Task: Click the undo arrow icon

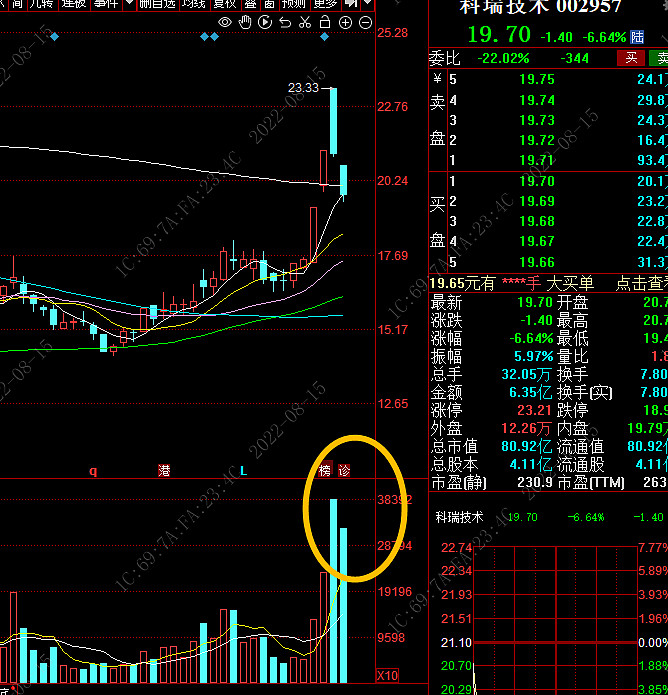Action: coord(284,22)
